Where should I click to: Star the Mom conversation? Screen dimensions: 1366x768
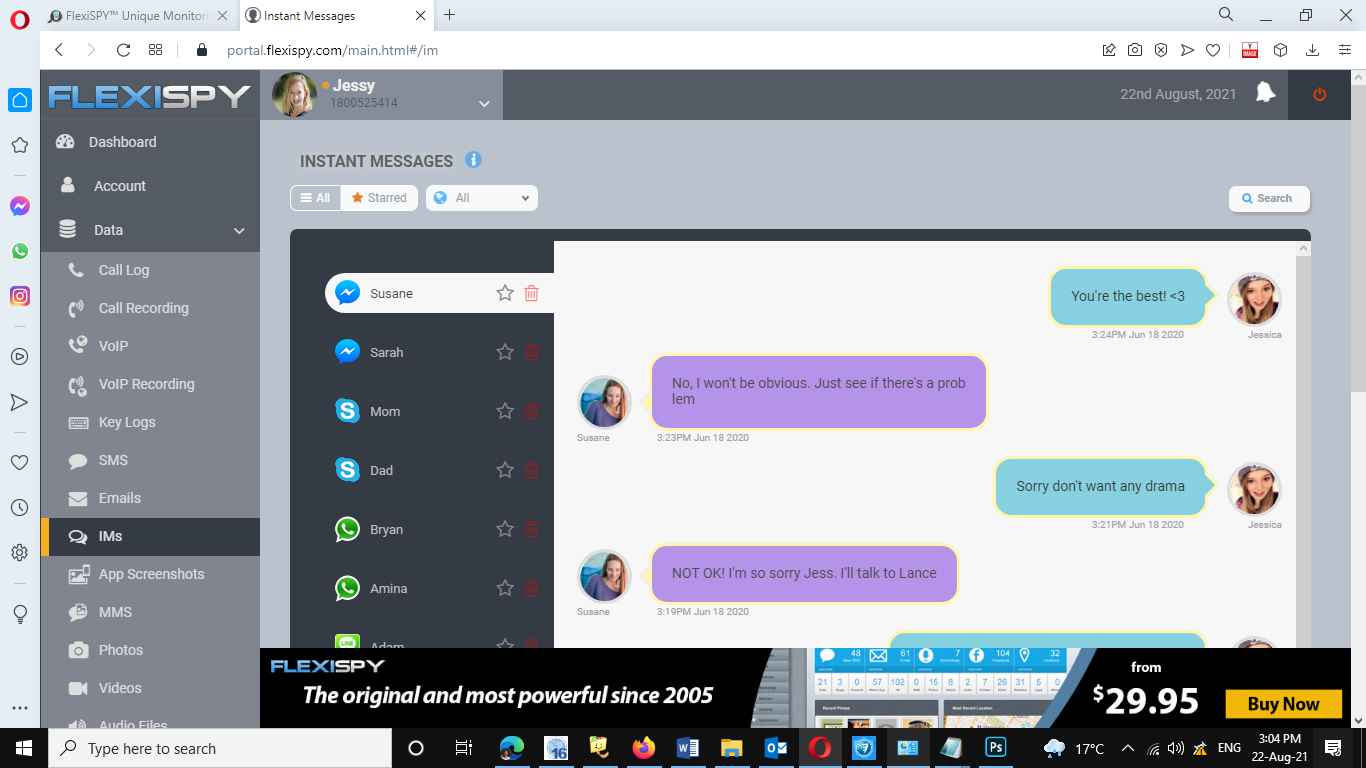[x=505, y=411]
